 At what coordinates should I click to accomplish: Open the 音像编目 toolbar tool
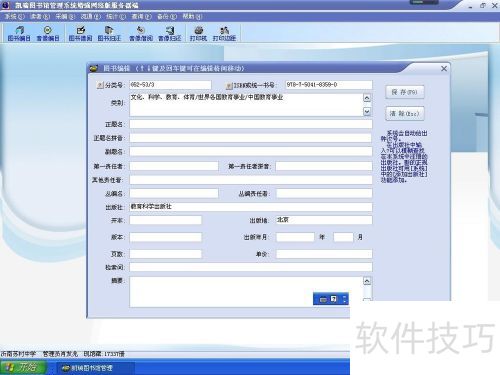(x=48, y=34)
